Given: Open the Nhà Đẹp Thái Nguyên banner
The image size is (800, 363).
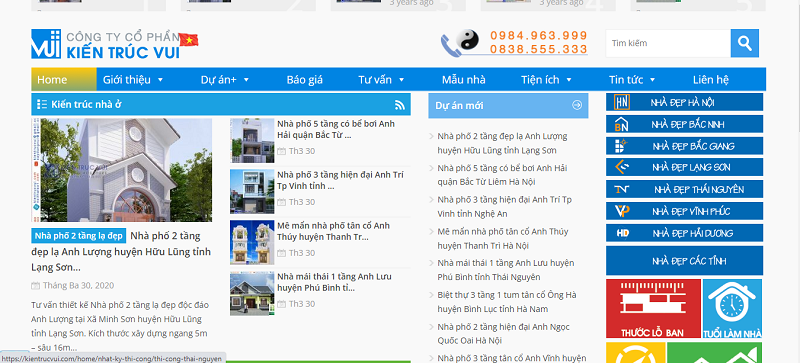Looking at the screenshot, I should (684, 189).
